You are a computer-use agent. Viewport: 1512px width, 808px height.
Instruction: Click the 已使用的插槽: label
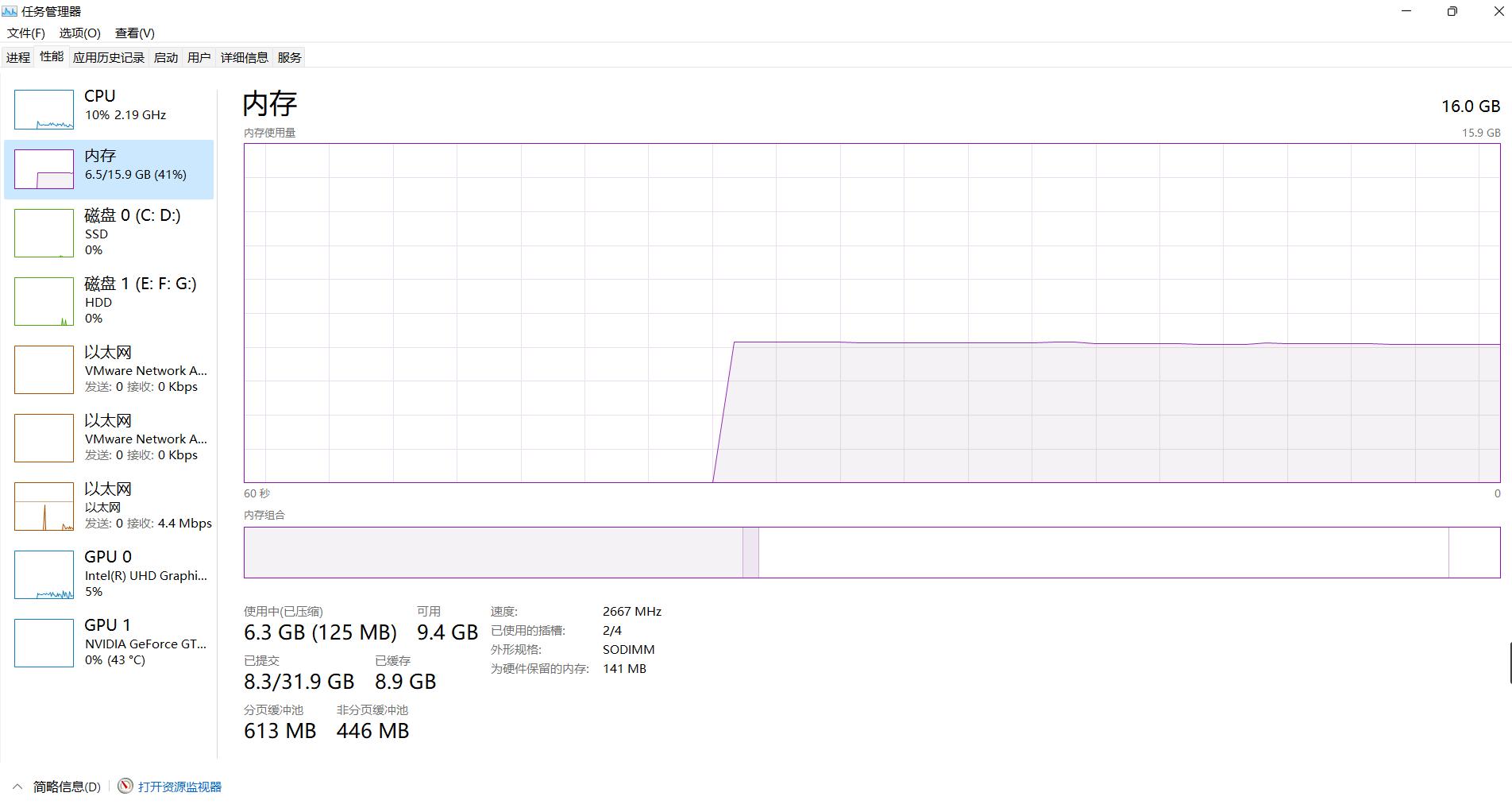click(528, 631)
